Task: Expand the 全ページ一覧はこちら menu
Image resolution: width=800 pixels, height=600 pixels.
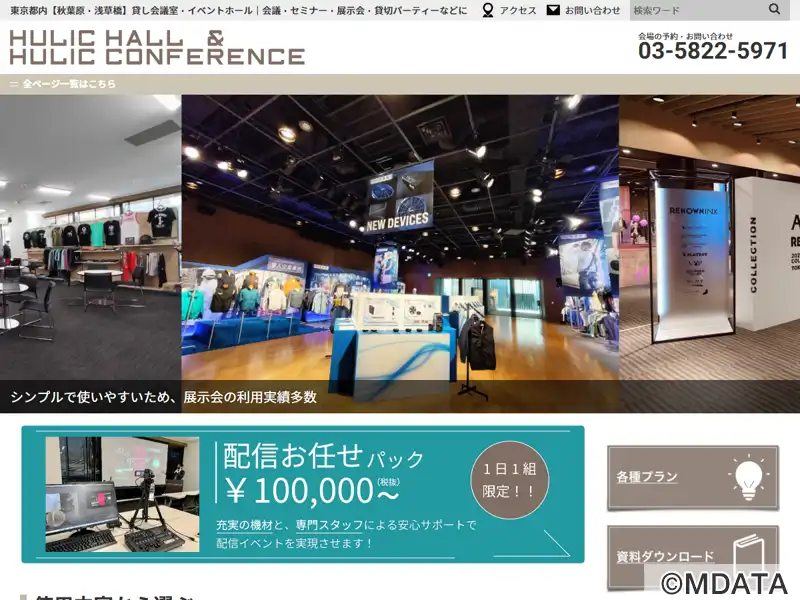Action: click(69, 84)
